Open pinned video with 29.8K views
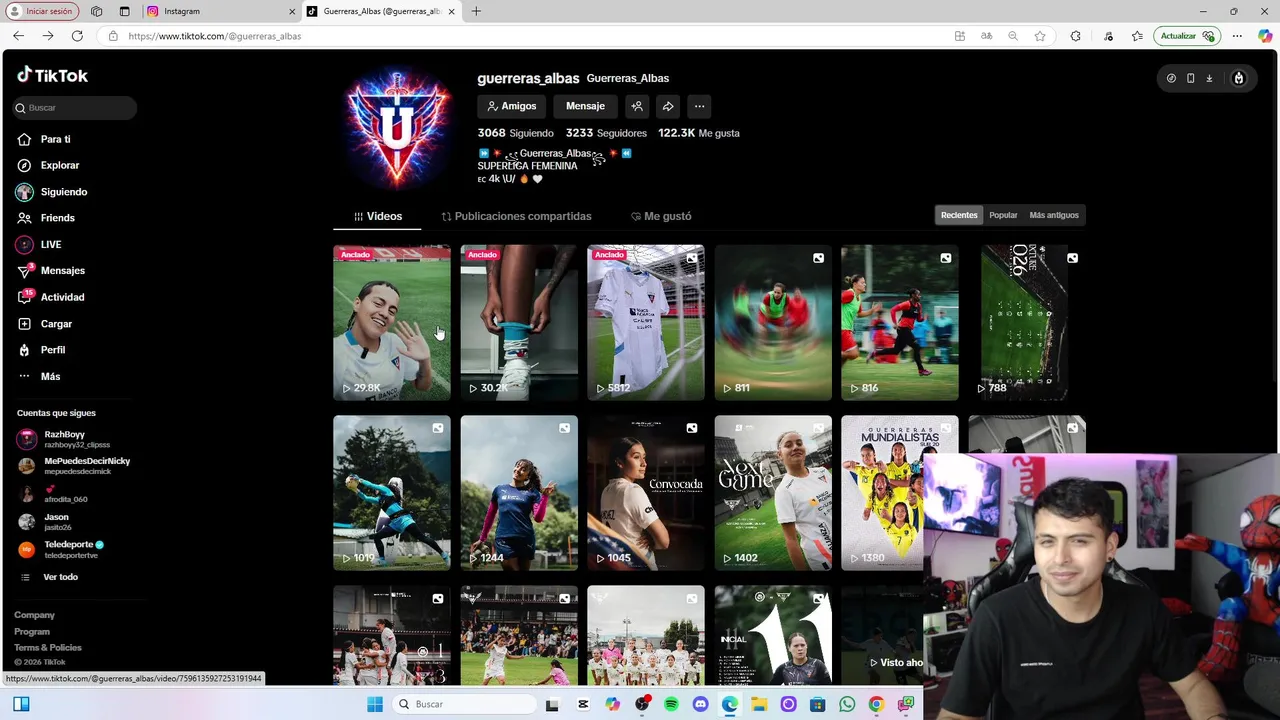This screenshot has height=720, width=1280. click(x=392, y=322)
